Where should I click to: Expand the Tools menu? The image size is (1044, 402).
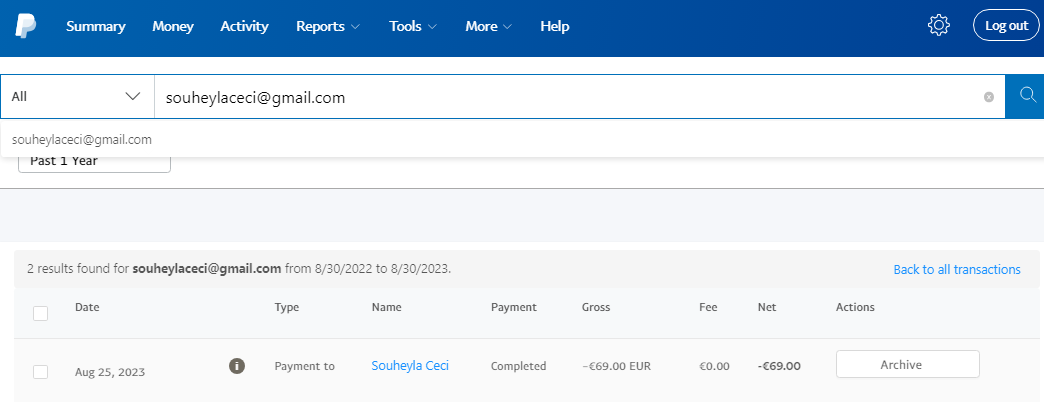coord(412,26)
